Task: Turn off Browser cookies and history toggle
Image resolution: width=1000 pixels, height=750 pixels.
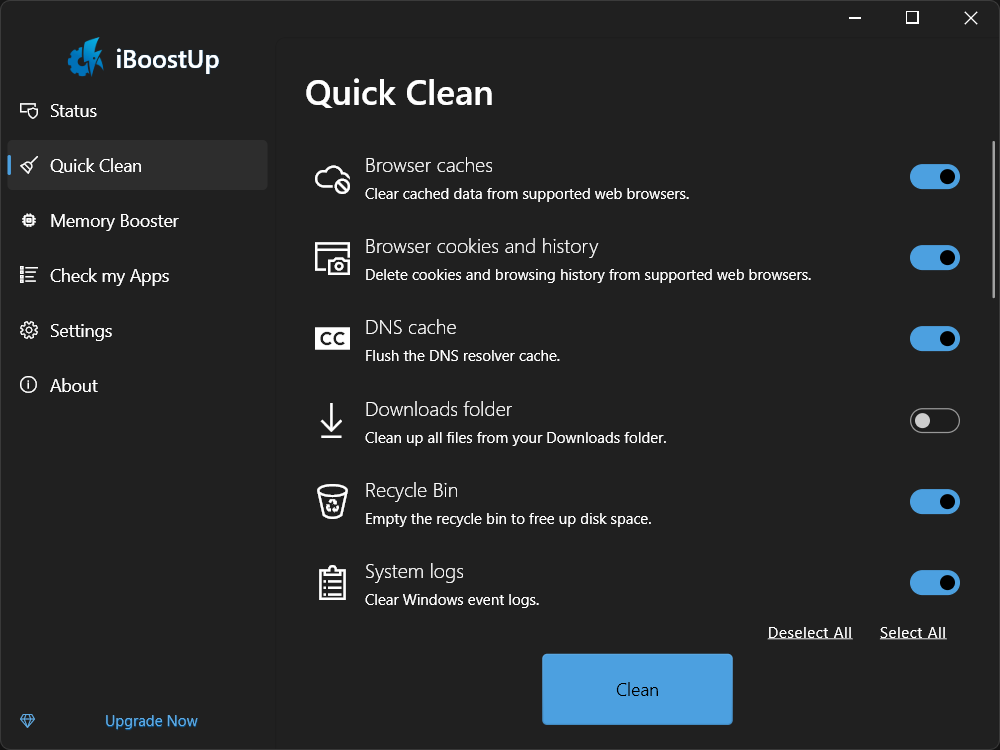Action: 934,258
